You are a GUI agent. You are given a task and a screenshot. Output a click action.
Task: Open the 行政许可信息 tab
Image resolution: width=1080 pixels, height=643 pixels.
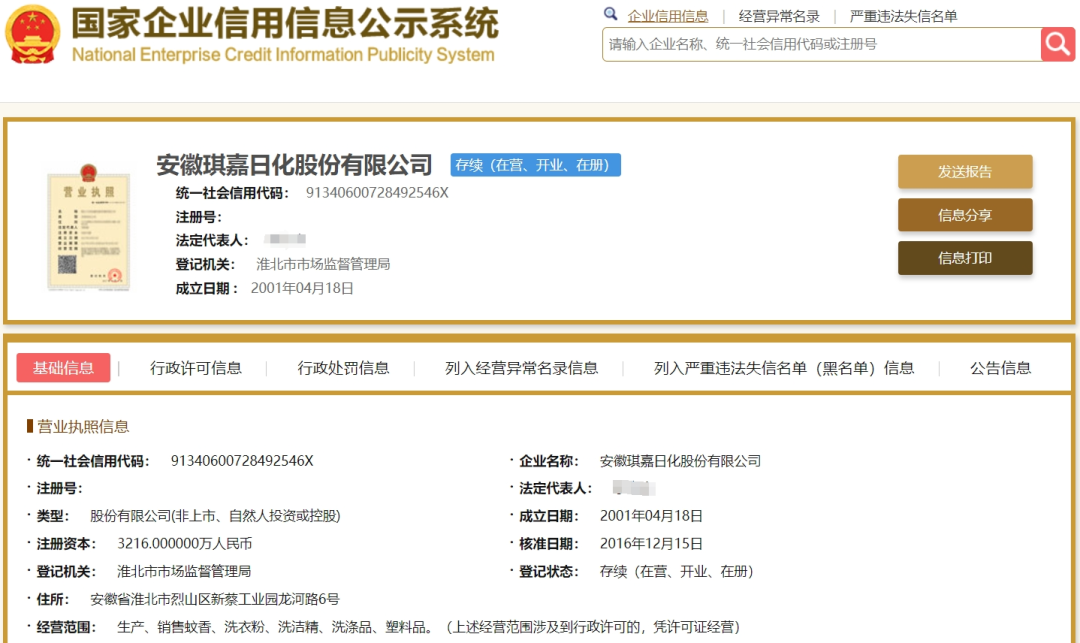196,368
